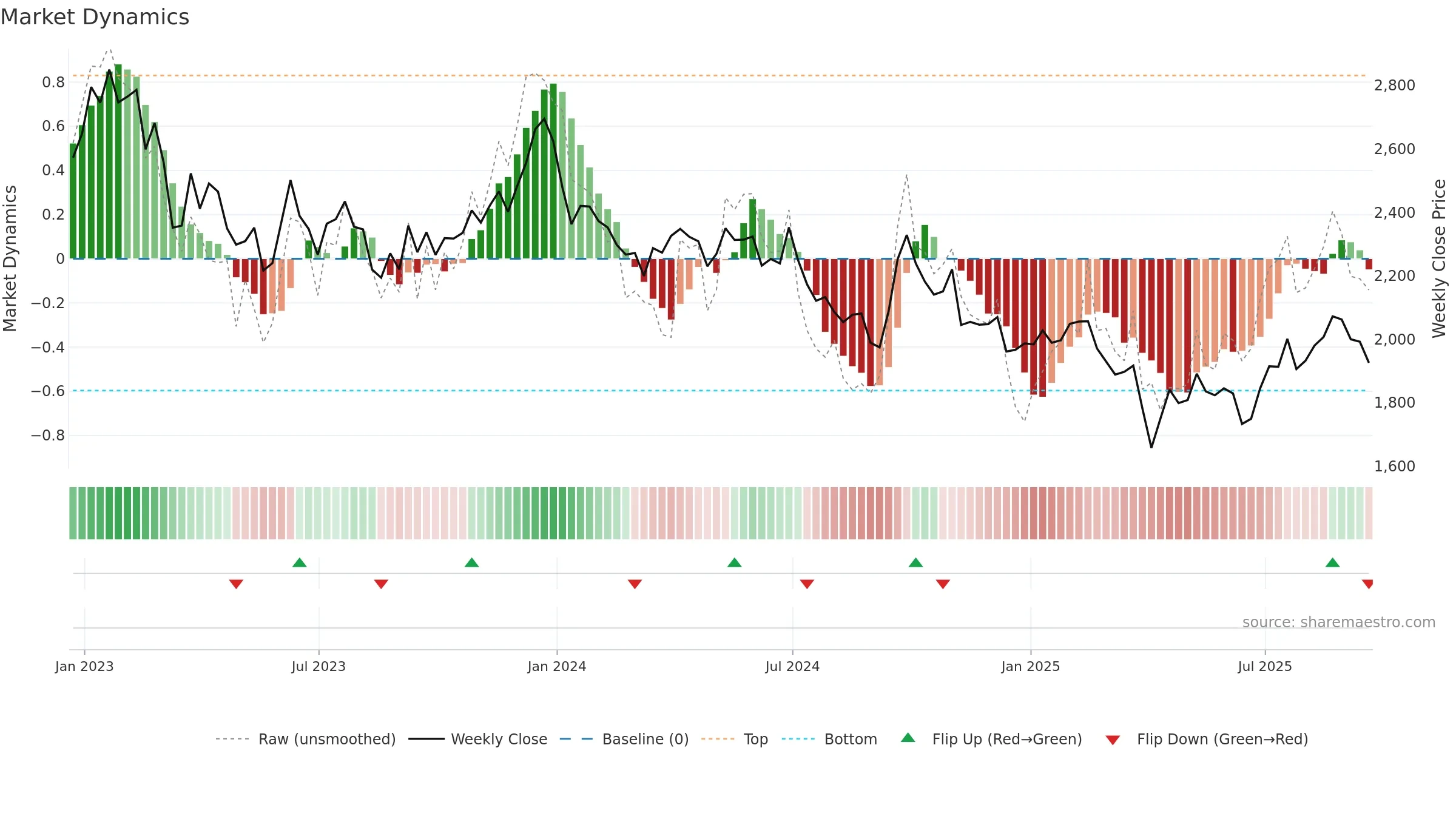
Task: Click the Jan 2025 x-axis label
Action: 1031,667
